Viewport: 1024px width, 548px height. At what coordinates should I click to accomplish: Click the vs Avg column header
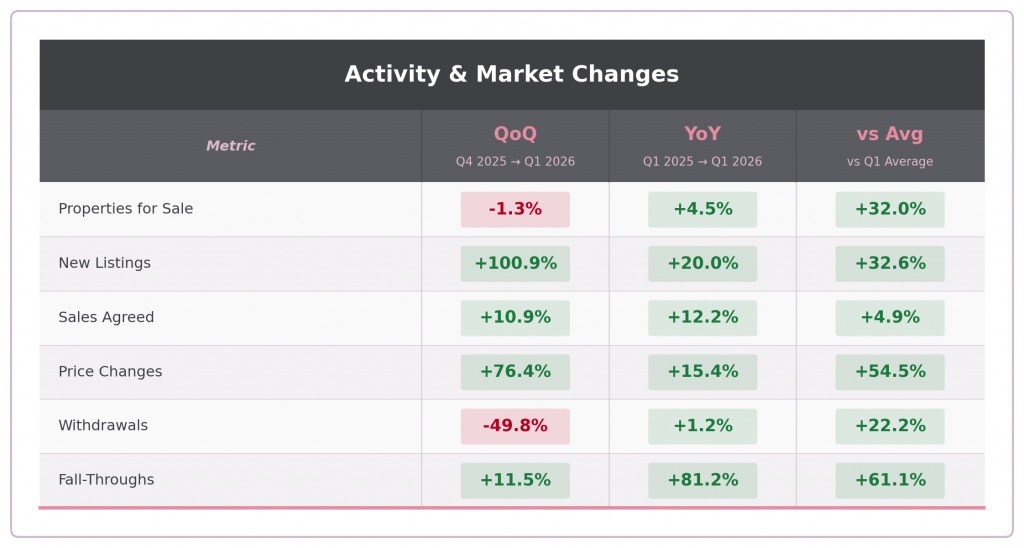890,135
